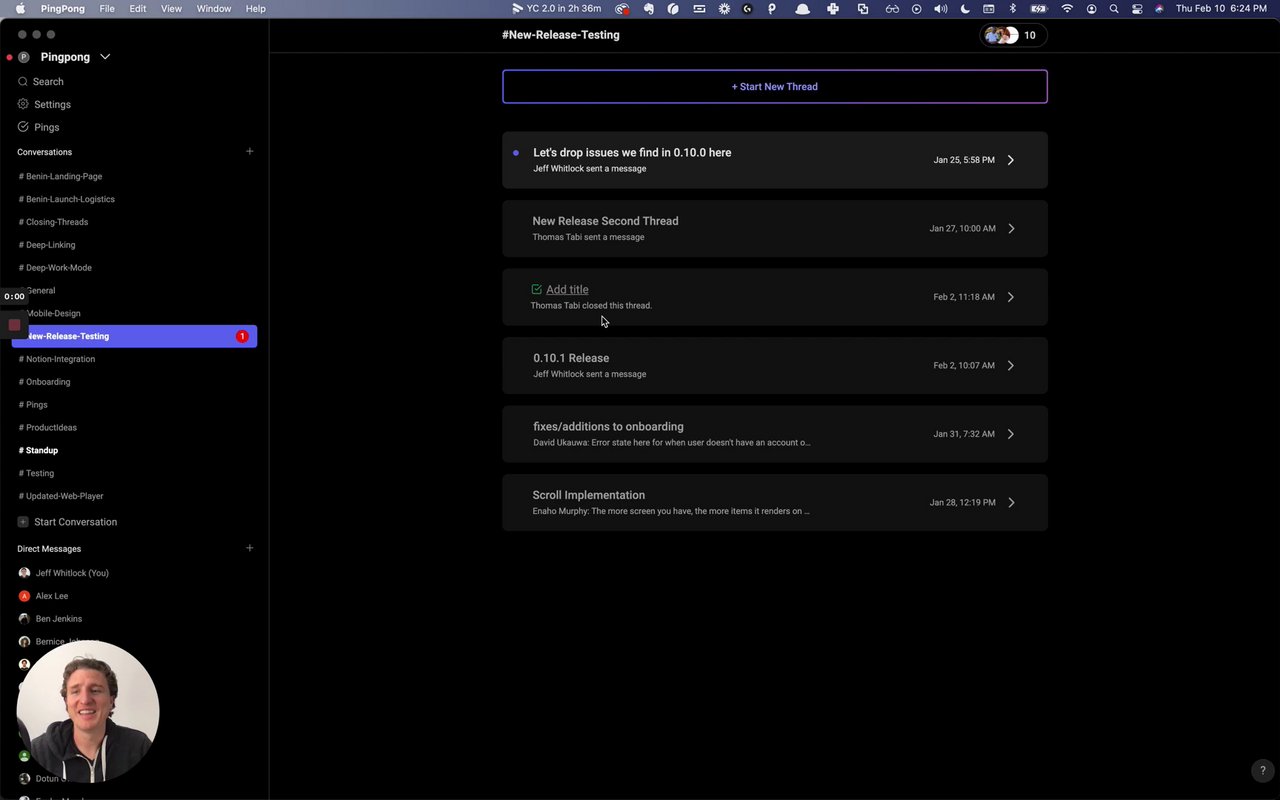
Task: Open Control Center icon in menu bar
Action: click(x=1137, y=9)
